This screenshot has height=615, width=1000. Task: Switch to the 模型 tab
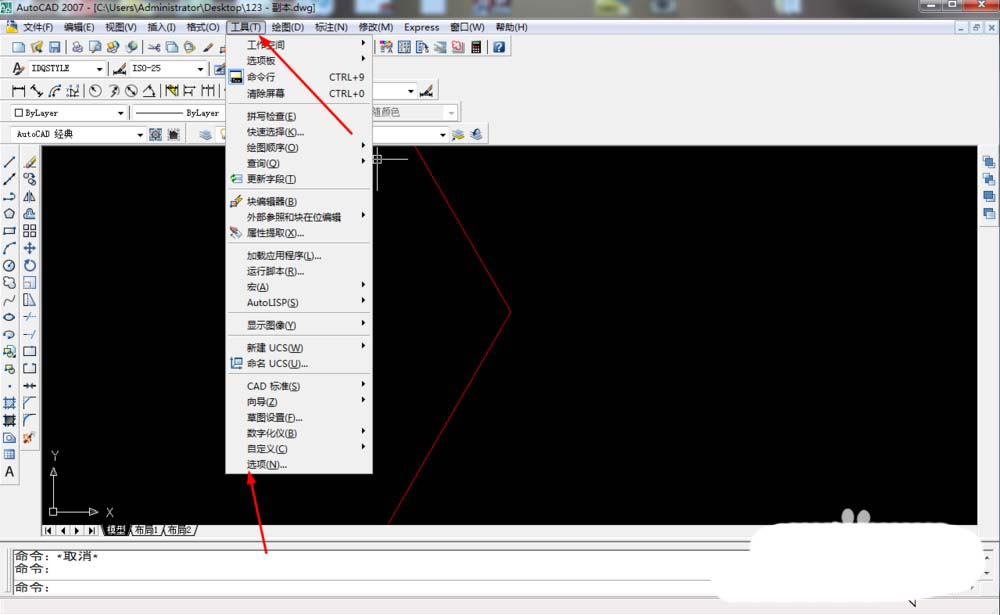(x=115, y=530)
